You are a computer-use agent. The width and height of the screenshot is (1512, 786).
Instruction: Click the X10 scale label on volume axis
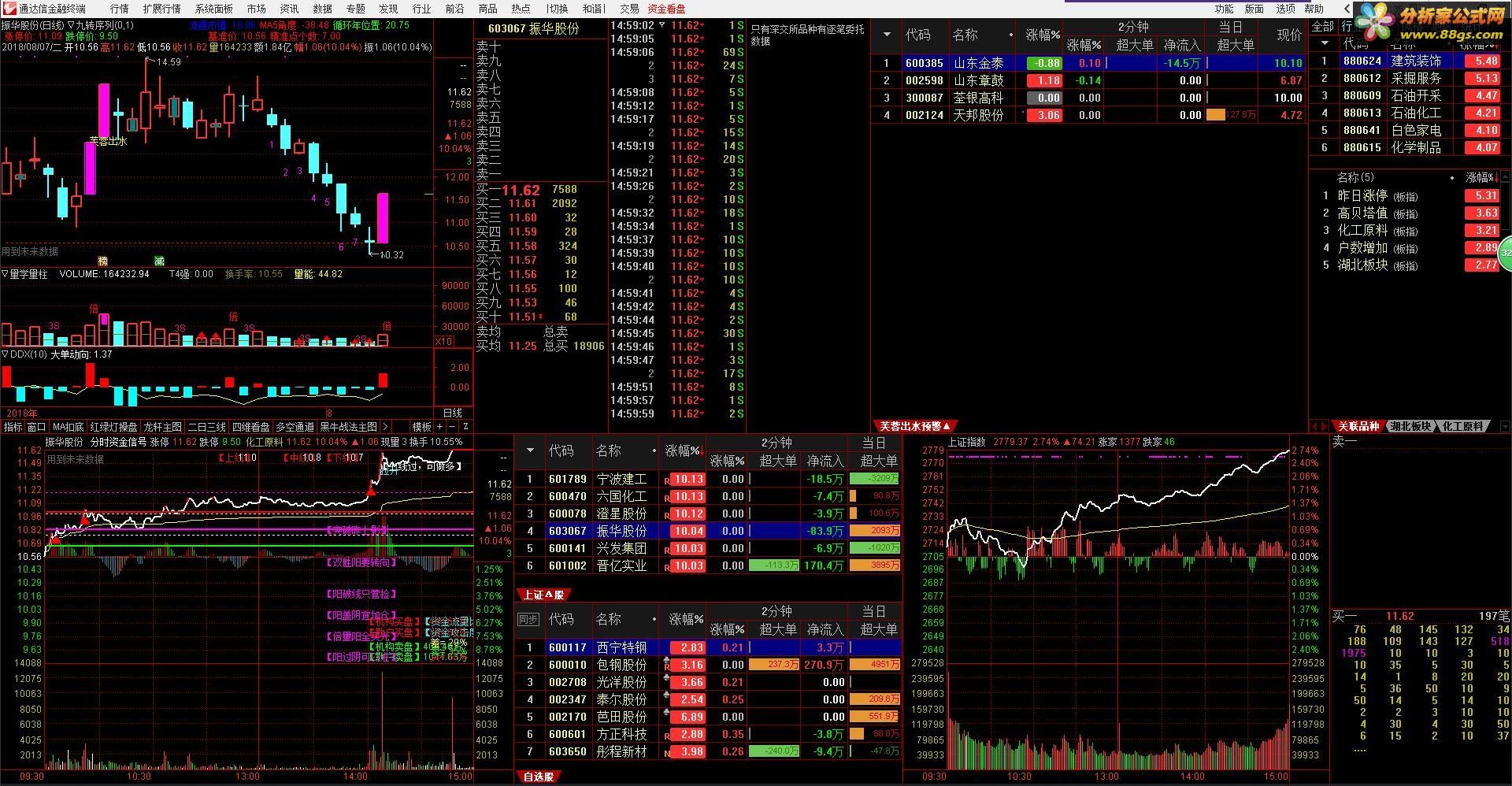coord(444,341)
